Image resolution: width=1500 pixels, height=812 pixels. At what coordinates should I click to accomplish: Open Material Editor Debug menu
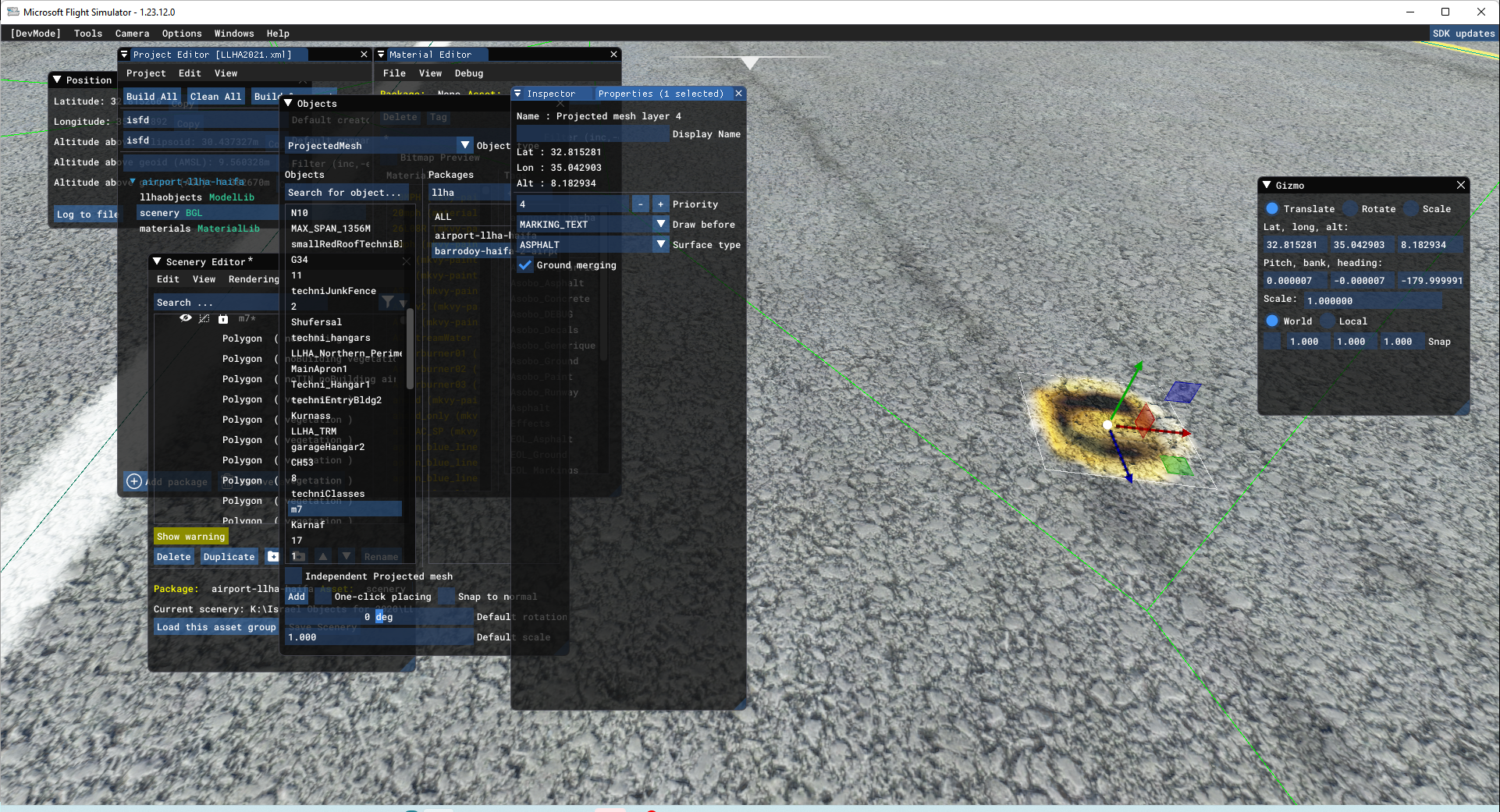click(x=469, y=73)
